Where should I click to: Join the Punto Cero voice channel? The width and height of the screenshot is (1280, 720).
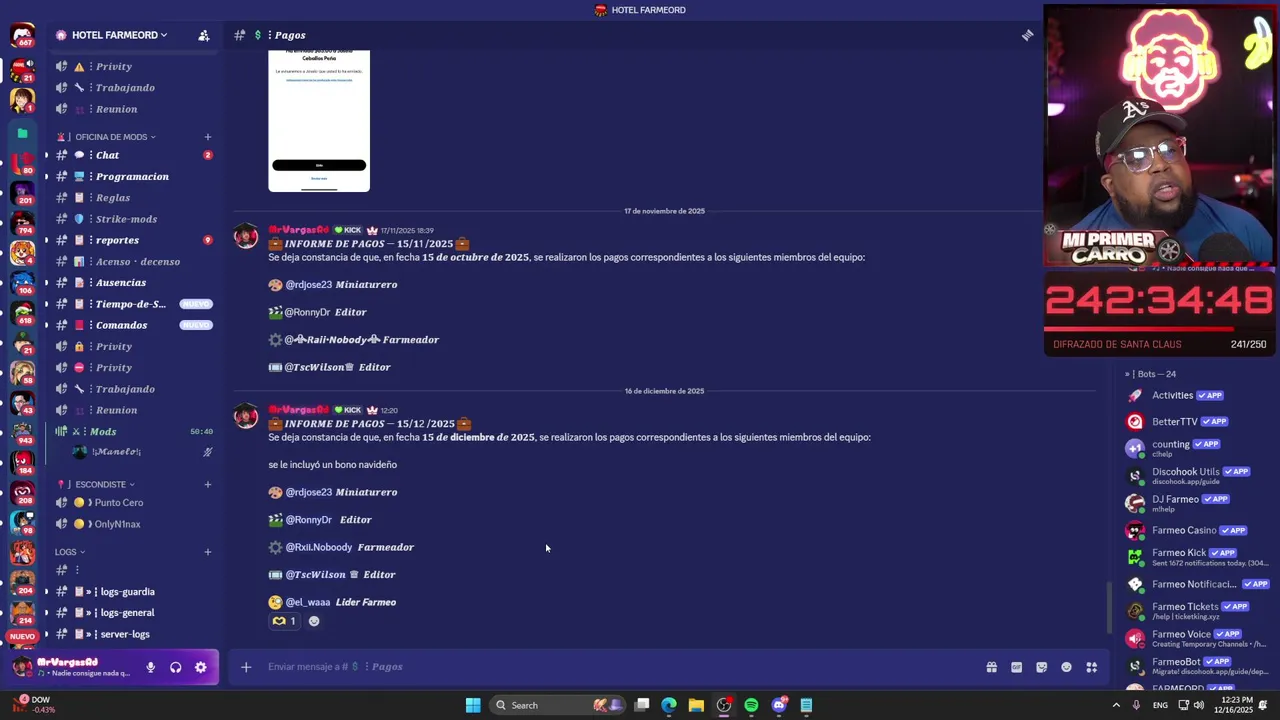coord(132,503)
